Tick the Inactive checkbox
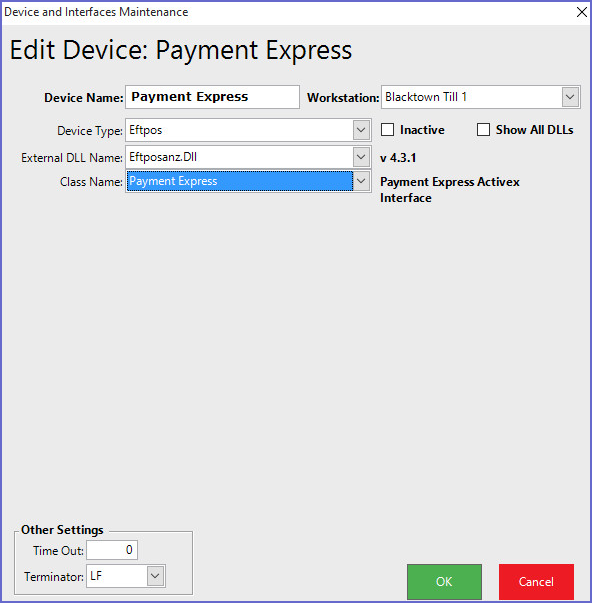The image size is (592, 603). pos(387,130)
